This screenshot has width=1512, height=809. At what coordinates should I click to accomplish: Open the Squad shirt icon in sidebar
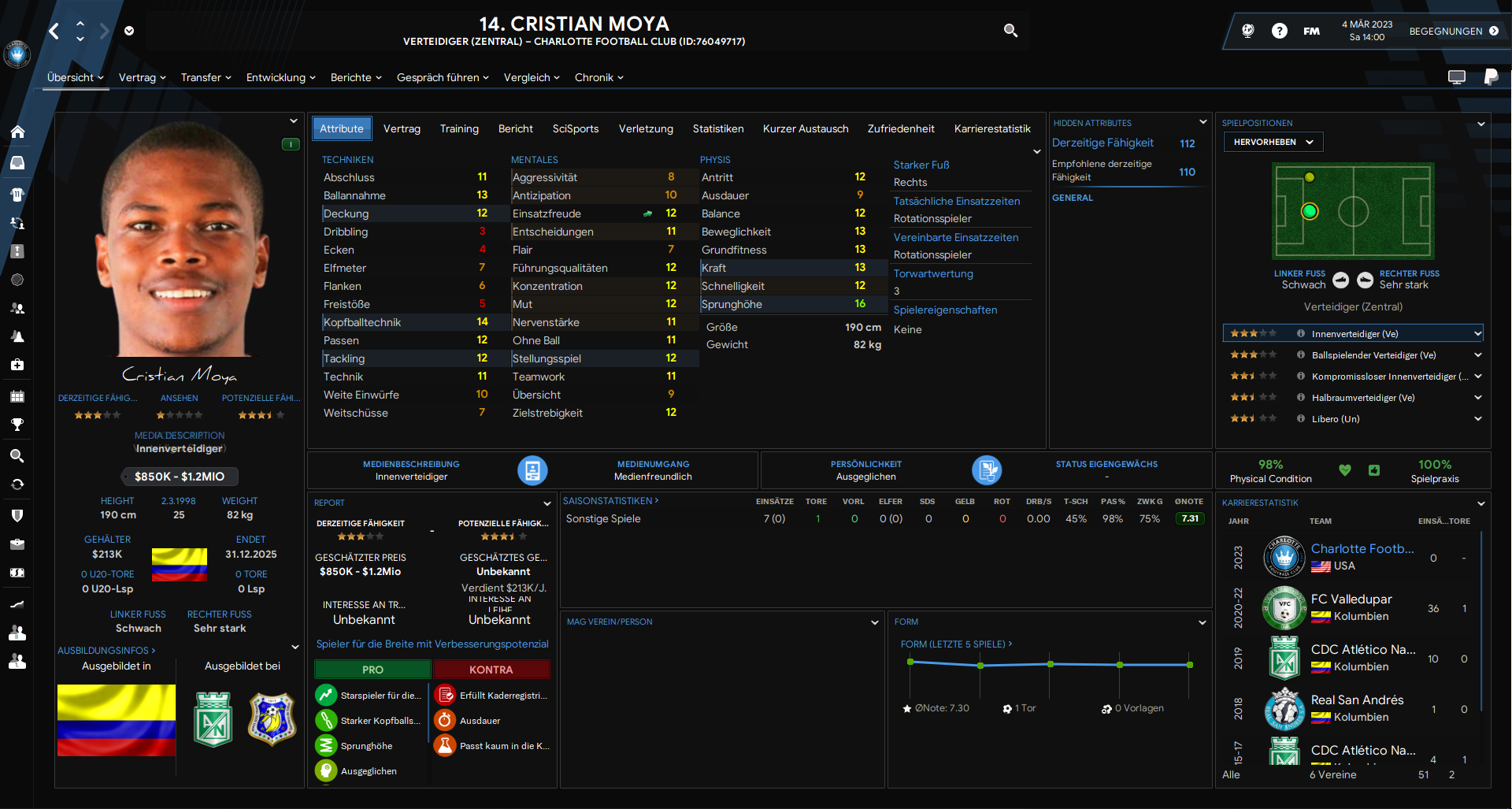(x=17, y=194)
